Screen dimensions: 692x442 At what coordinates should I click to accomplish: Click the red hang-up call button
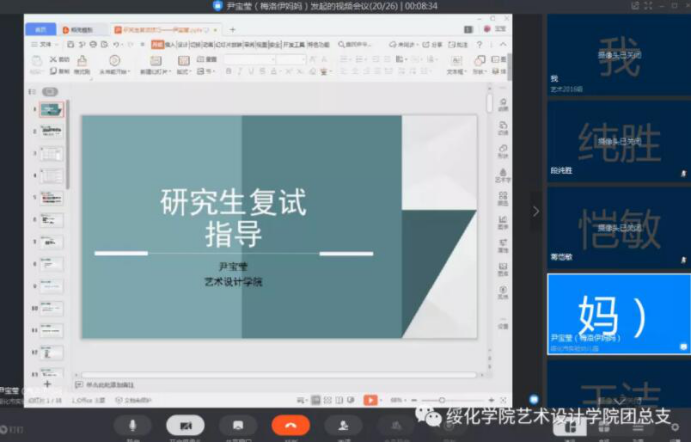click(290, 425)
